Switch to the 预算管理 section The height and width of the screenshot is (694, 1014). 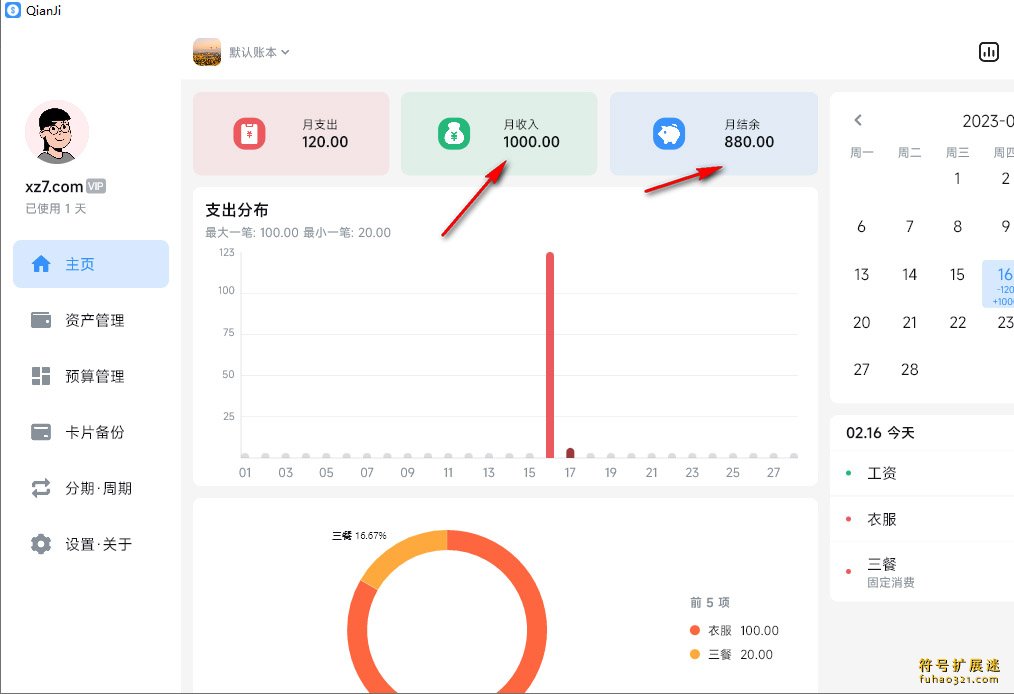(x=94, y=376)
